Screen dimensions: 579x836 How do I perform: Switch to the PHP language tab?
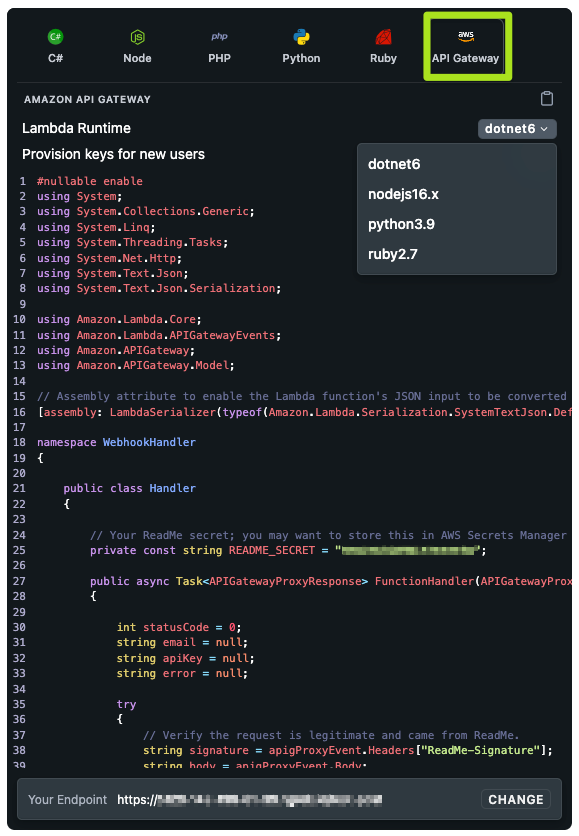tap(219, 46)
